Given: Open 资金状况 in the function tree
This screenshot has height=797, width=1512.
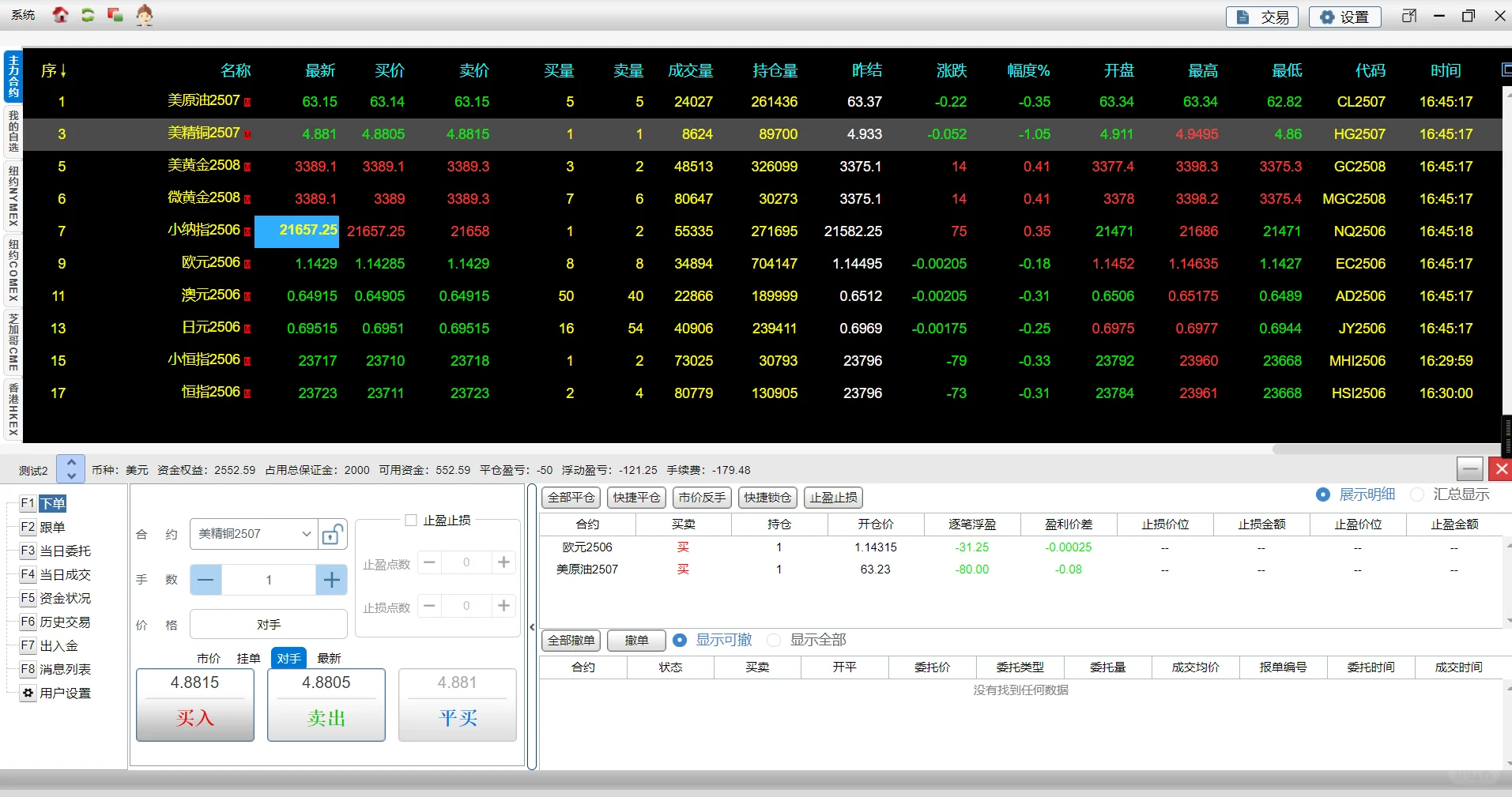Looking at the screenshot, I should [66, 598].
